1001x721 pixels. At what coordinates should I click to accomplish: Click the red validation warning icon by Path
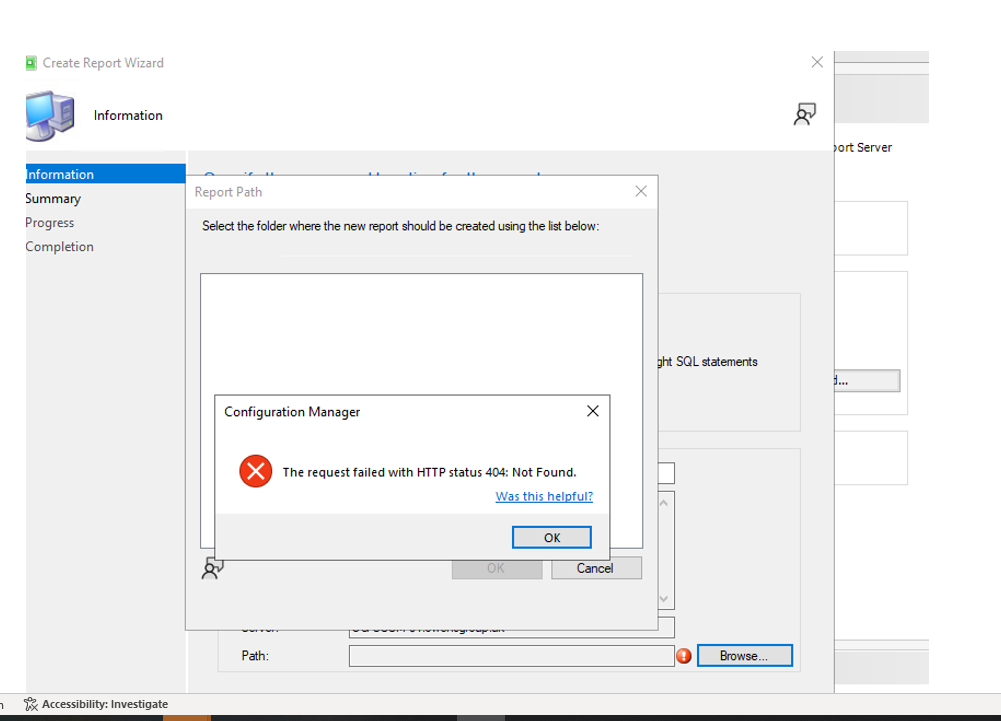684,656
